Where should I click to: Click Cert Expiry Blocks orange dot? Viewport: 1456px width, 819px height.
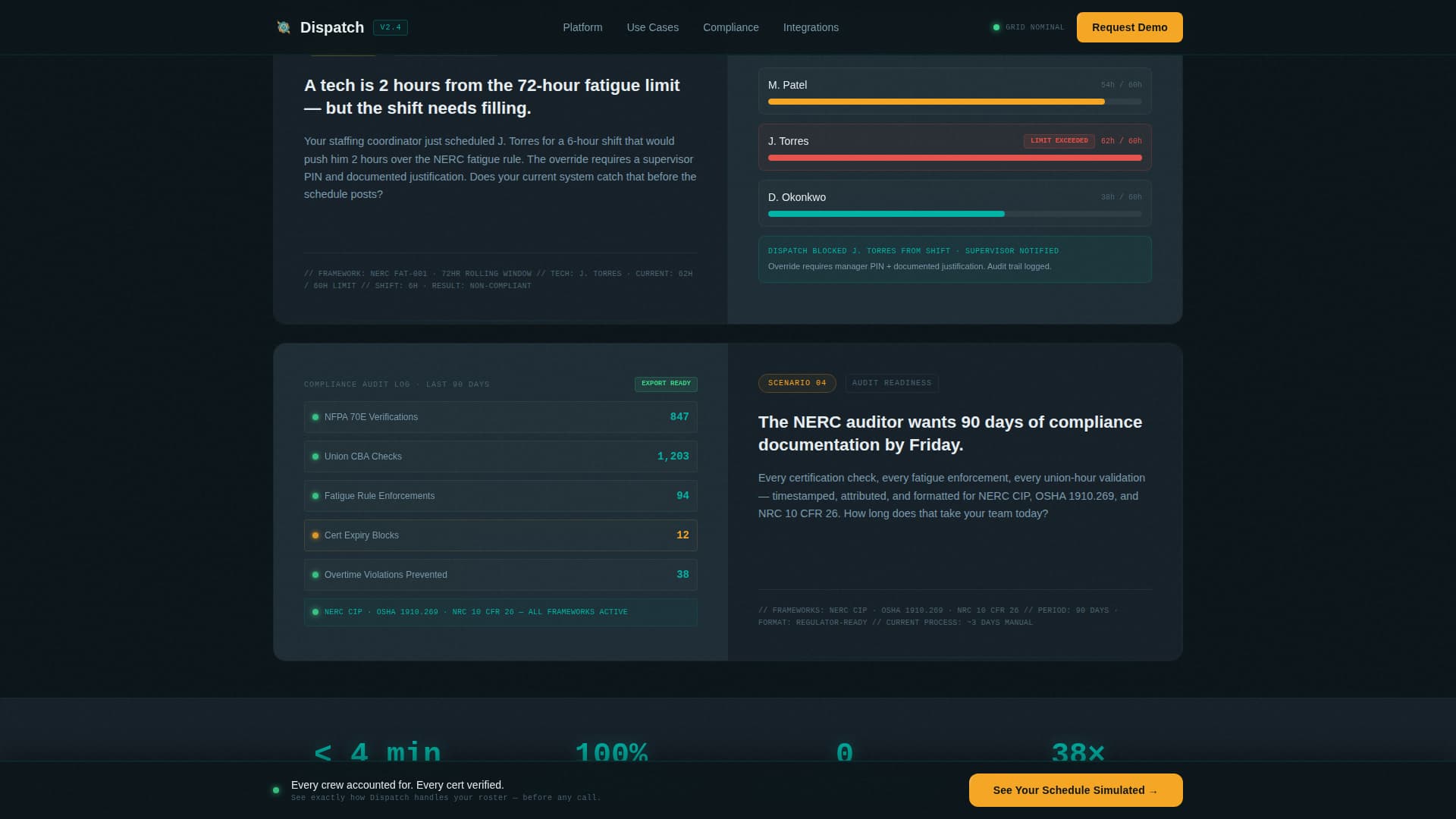[x=315, y=535]
